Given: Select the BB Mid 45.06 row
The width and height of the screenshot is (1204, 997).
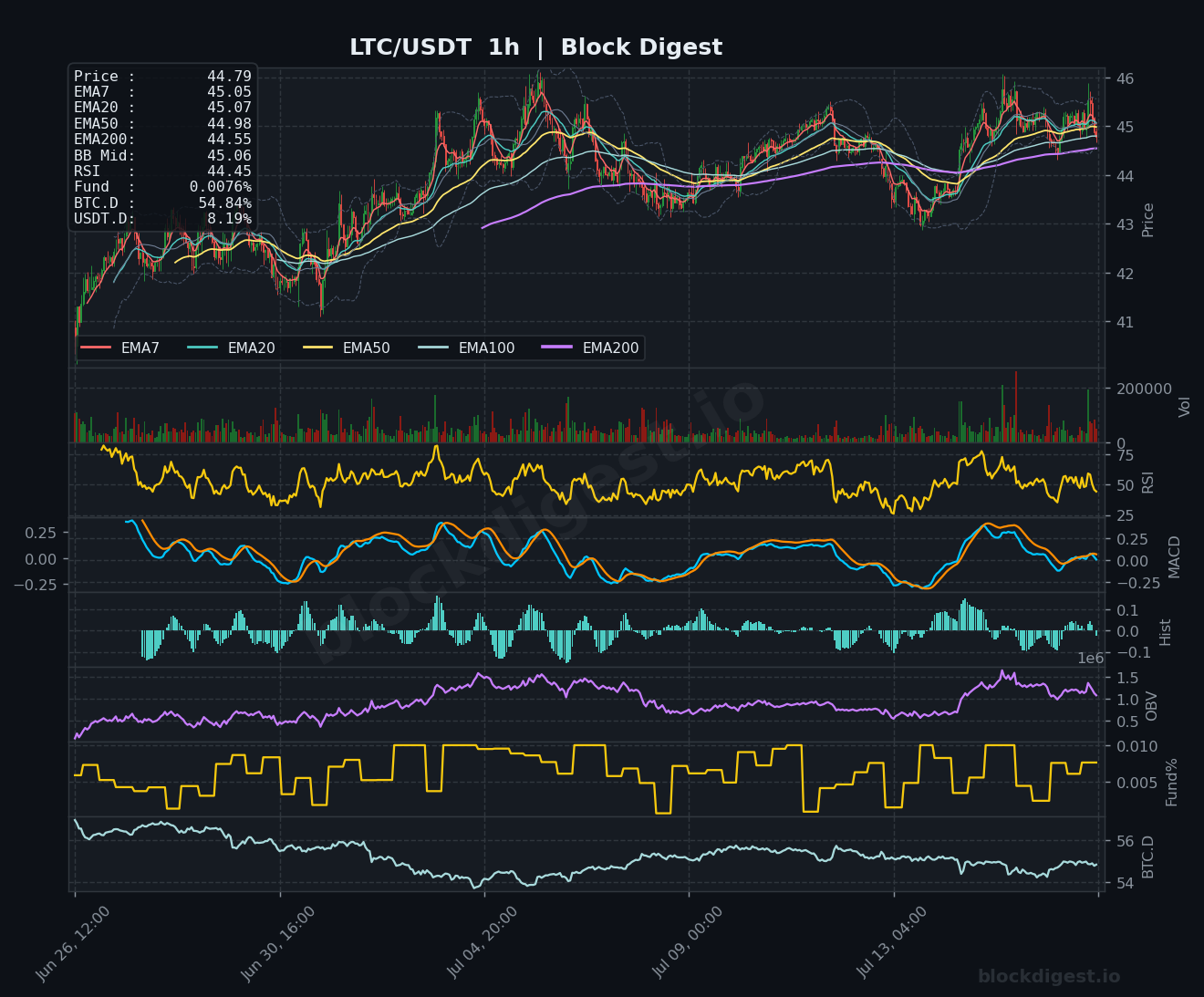Looking at the screenshot, I should click(162, 156).
